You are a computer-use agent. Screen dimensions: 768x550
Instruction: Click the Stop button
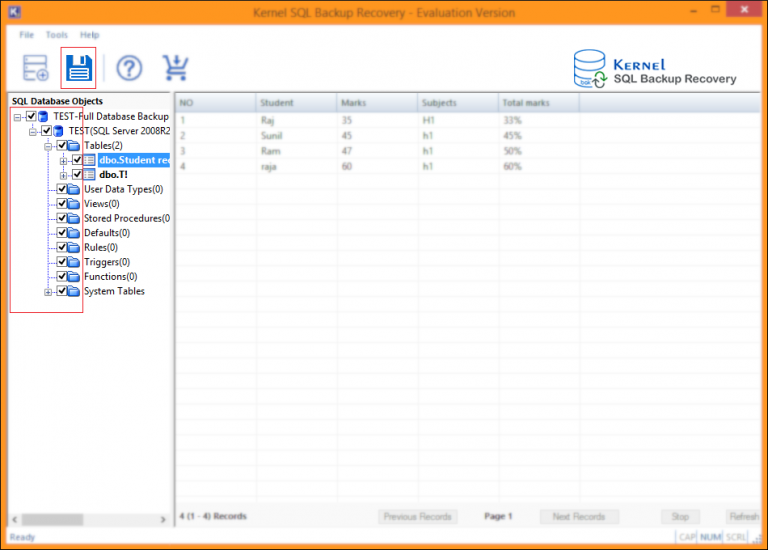(x=680, y=517)
